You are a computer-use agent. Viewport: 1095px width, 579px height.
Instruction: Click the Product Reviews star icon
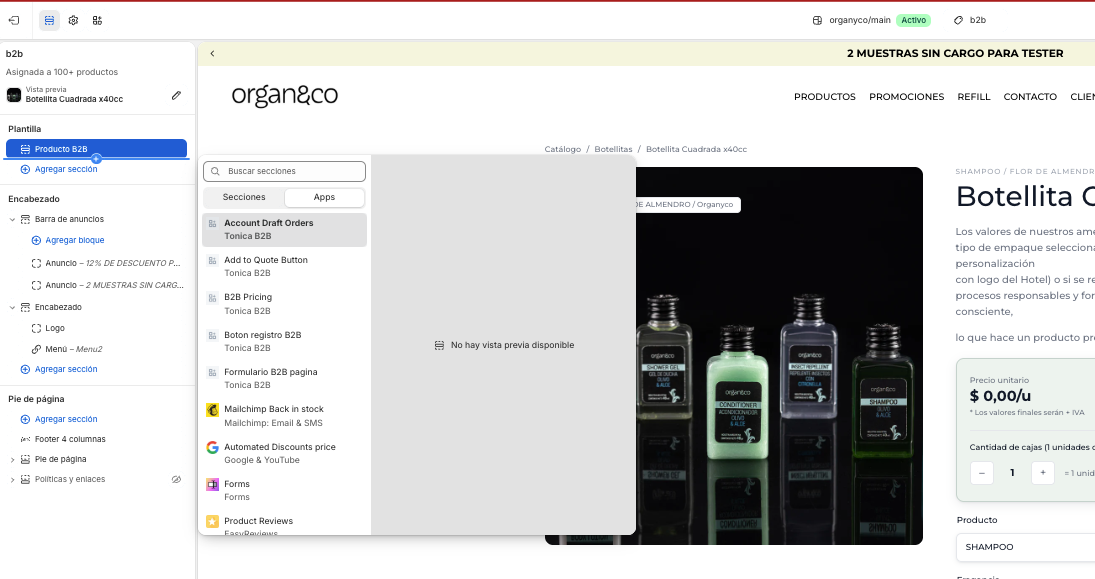pyautogui.click(x=212, y=522)
